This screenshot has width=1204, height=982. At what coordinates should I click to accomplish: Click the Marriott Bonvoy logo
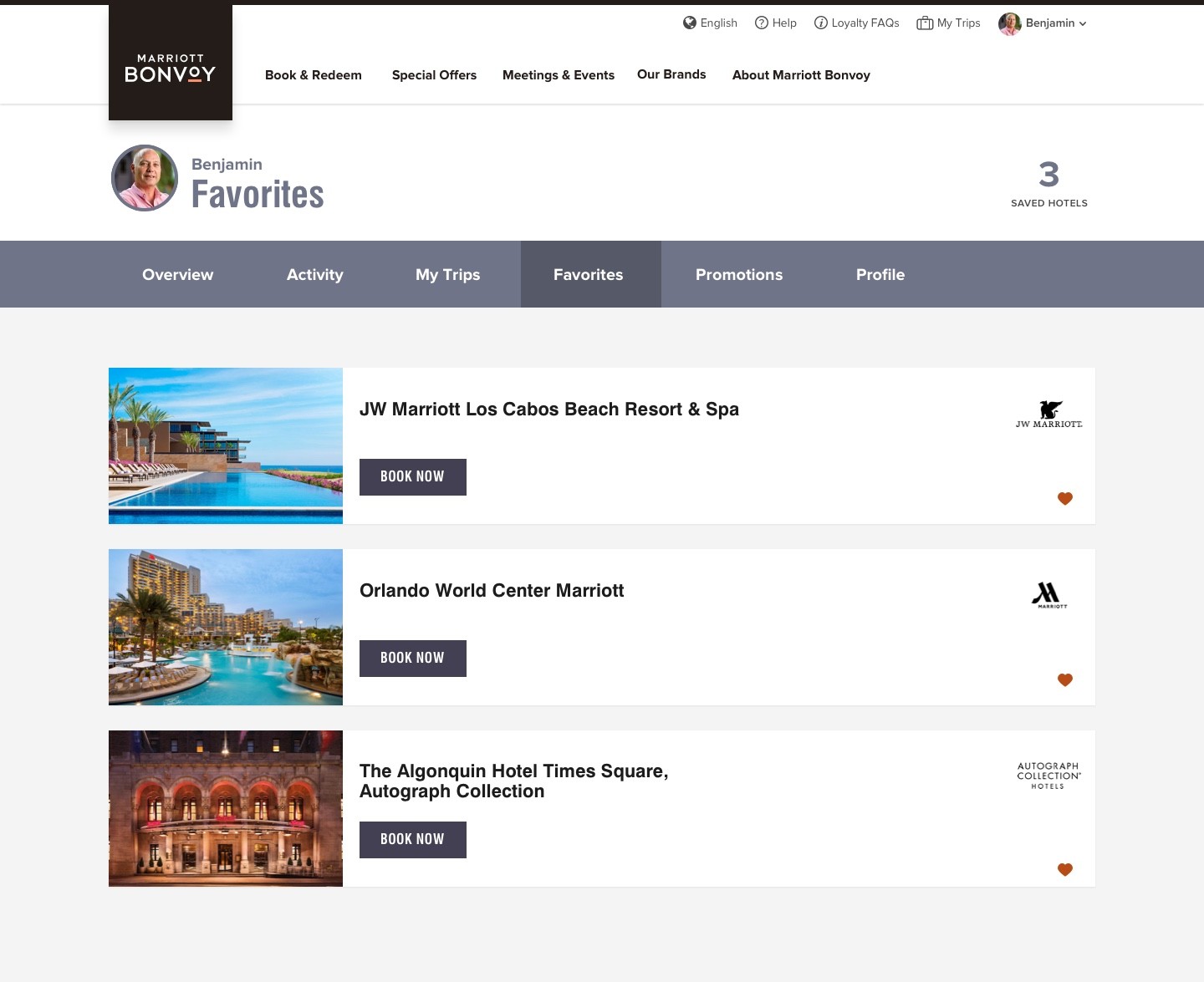point(171,69)
